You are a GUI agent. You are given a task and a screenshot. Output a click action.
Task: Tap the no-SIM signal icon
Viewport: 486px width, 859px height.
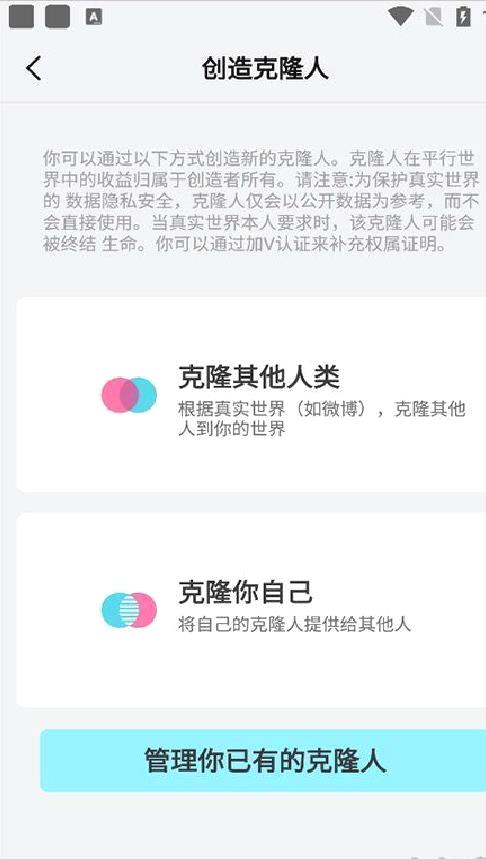[x=433, y=17]
